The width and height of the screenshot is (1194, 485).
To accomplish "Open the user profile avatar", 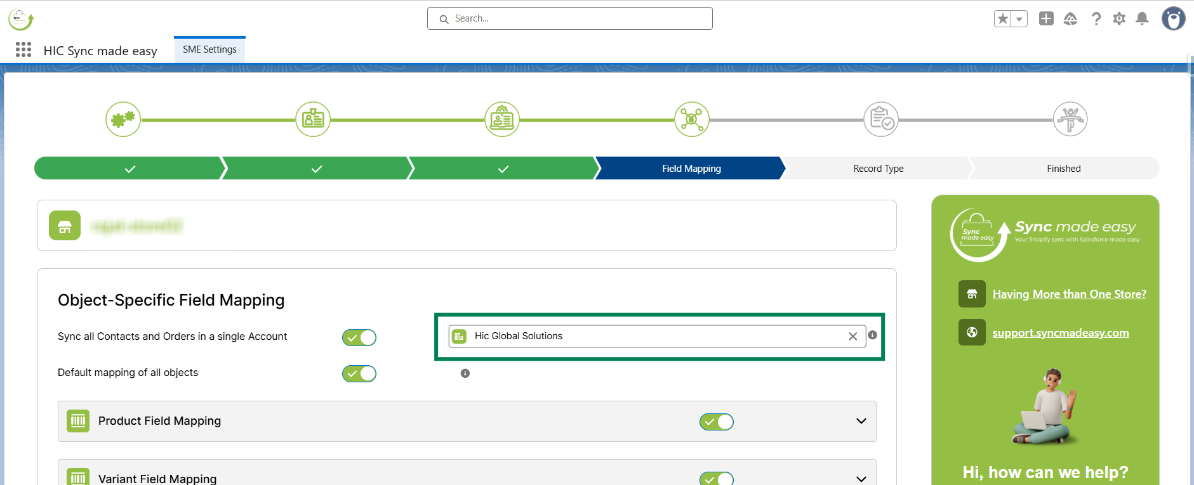I will tap(1173, 19).
